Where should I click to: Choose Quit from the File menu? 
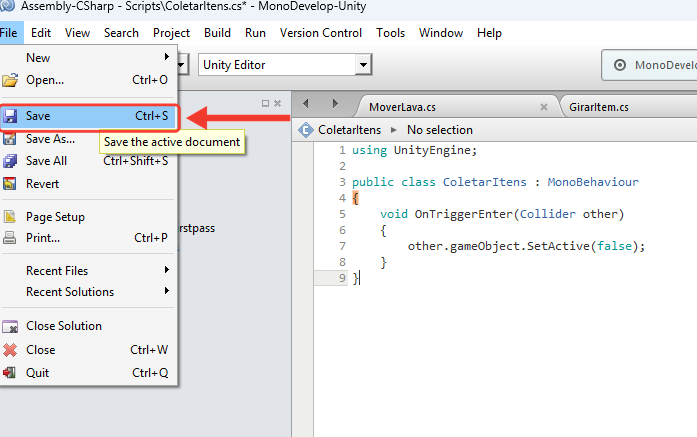[x=88, y=373]
